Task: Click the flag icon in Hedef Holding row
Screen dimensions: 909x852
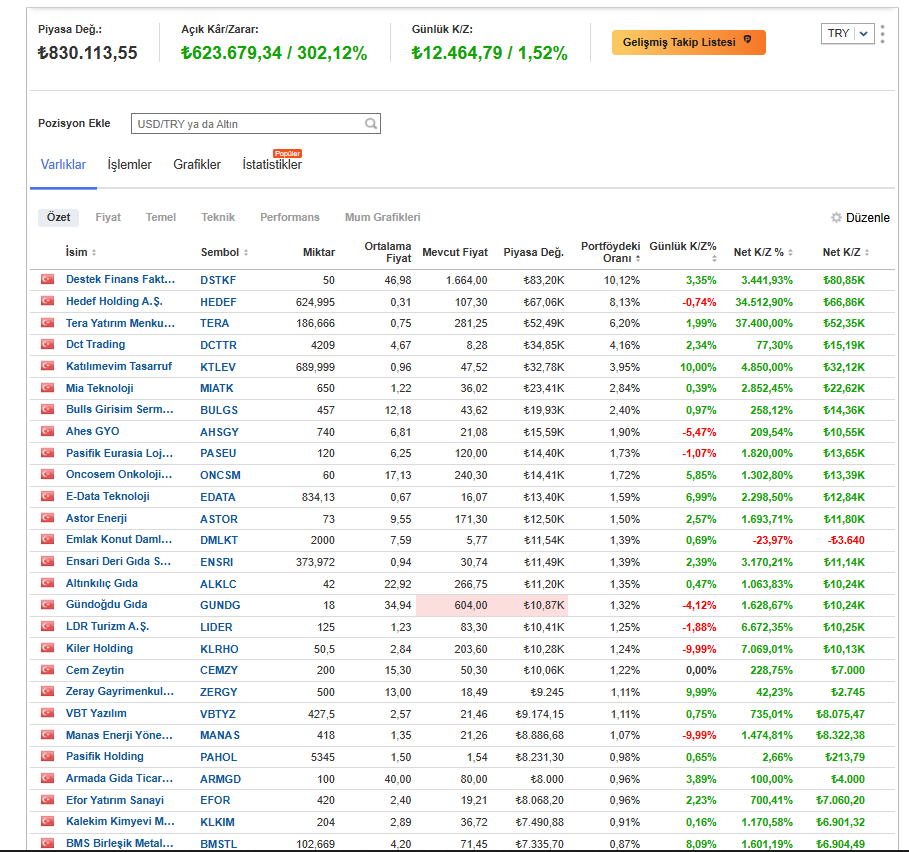Action: 48,301
